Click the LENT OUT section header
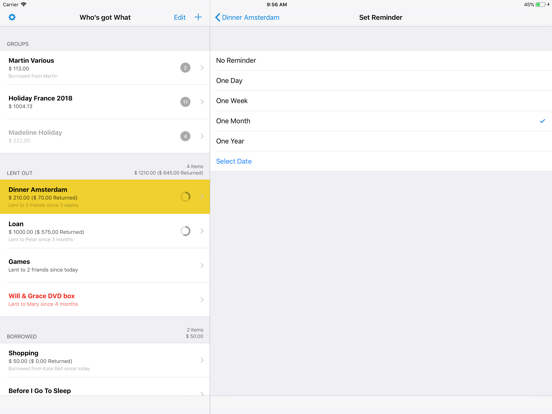Screen dimensions: 552x414 click(x=20, y=173)
